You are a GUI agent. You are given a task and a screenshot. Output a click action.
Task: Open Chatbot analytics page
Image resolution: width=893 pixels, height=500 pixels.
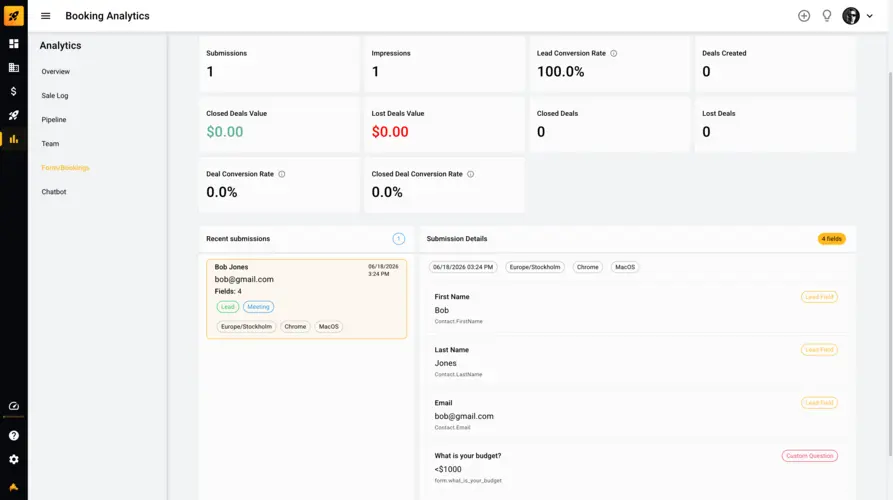(54, 192)
